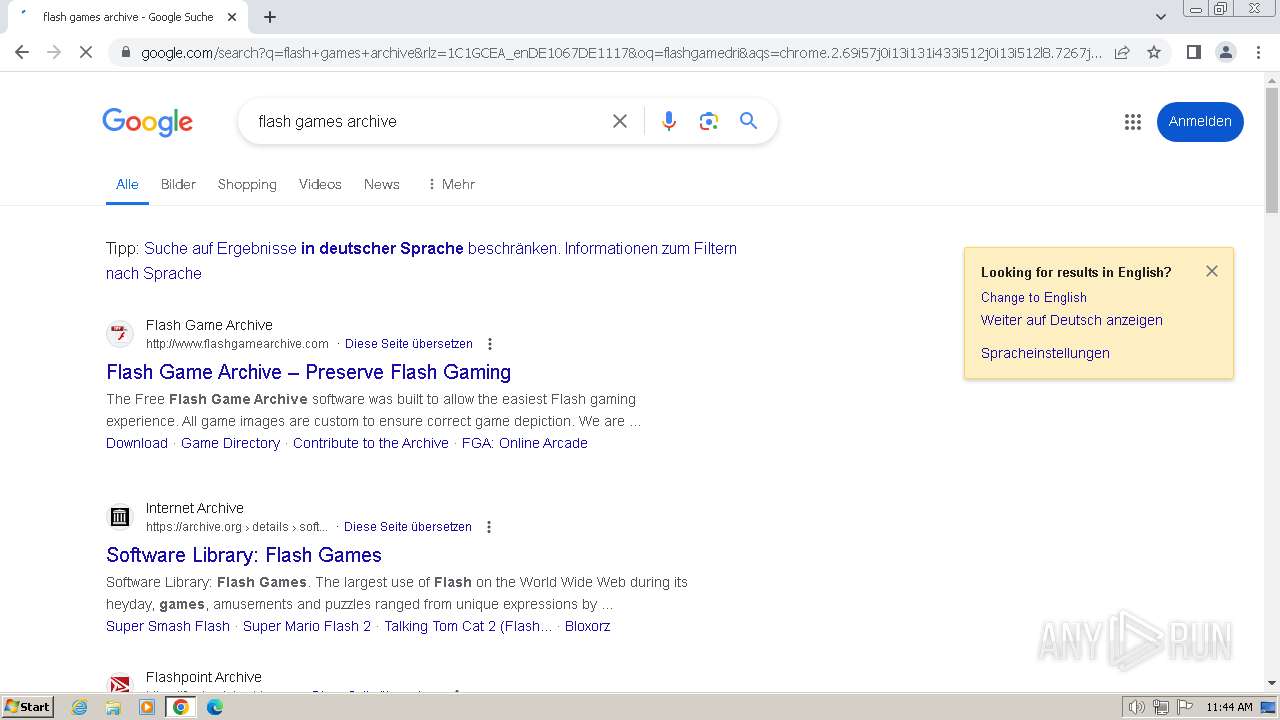Choose Weiter auf Deutsch anzeigen

(x=1071, y=320)
